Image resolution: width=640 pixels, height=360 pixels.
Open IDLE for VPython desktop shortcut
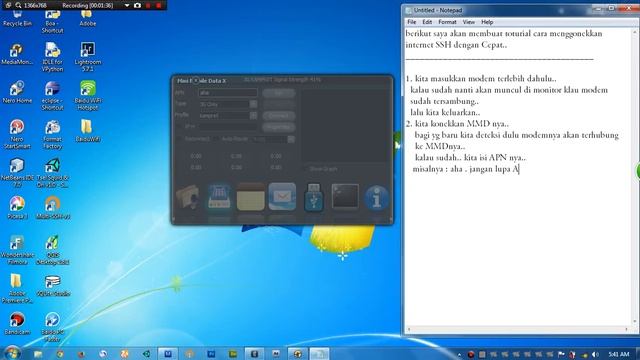52,56
